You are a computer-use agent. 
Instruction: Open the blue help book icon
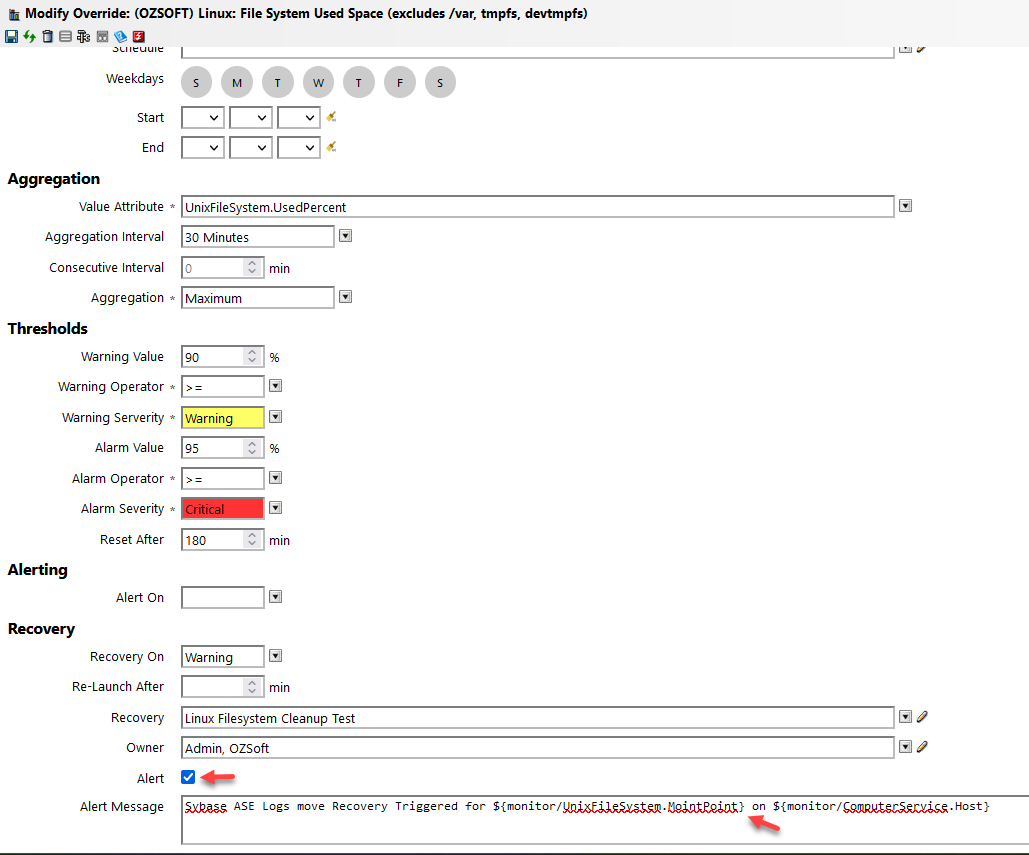click(x=120, y=36)
